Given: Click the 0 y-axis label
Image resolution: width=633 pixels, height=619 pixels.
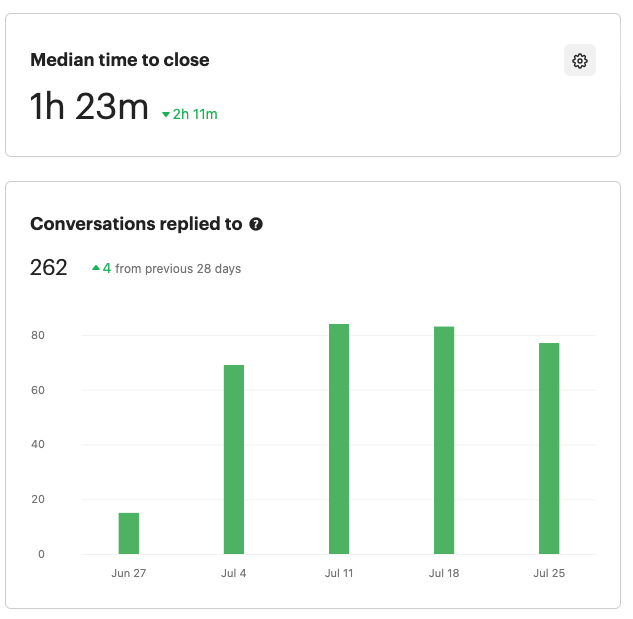Looking at the screenshot, I should (41, 554).
